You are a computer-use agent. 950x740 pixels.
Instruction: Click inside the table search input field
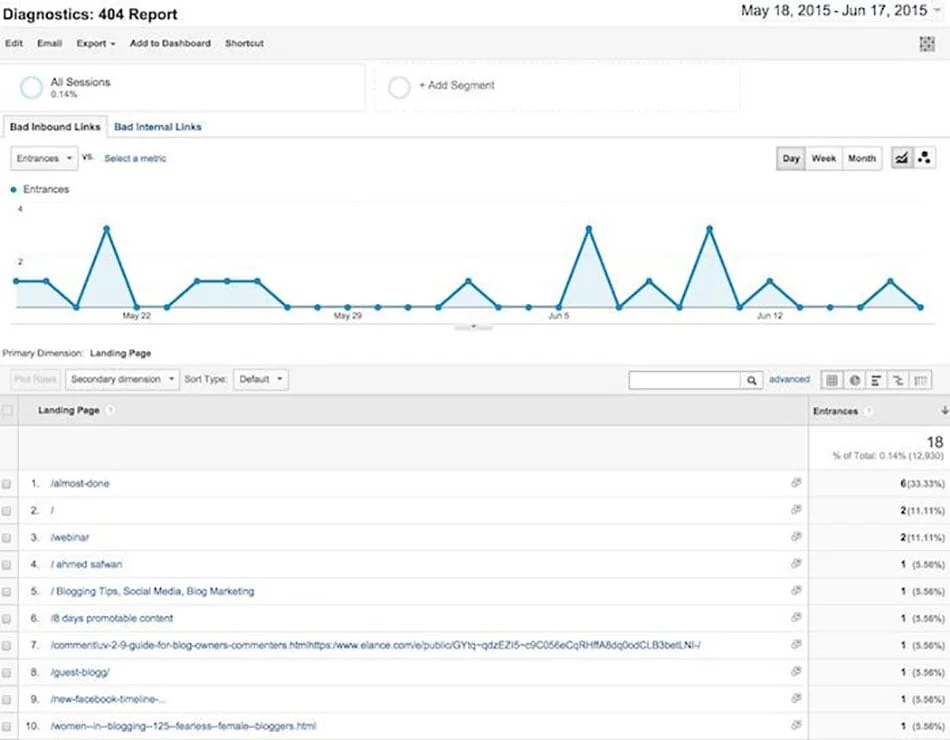coord(690,380)
